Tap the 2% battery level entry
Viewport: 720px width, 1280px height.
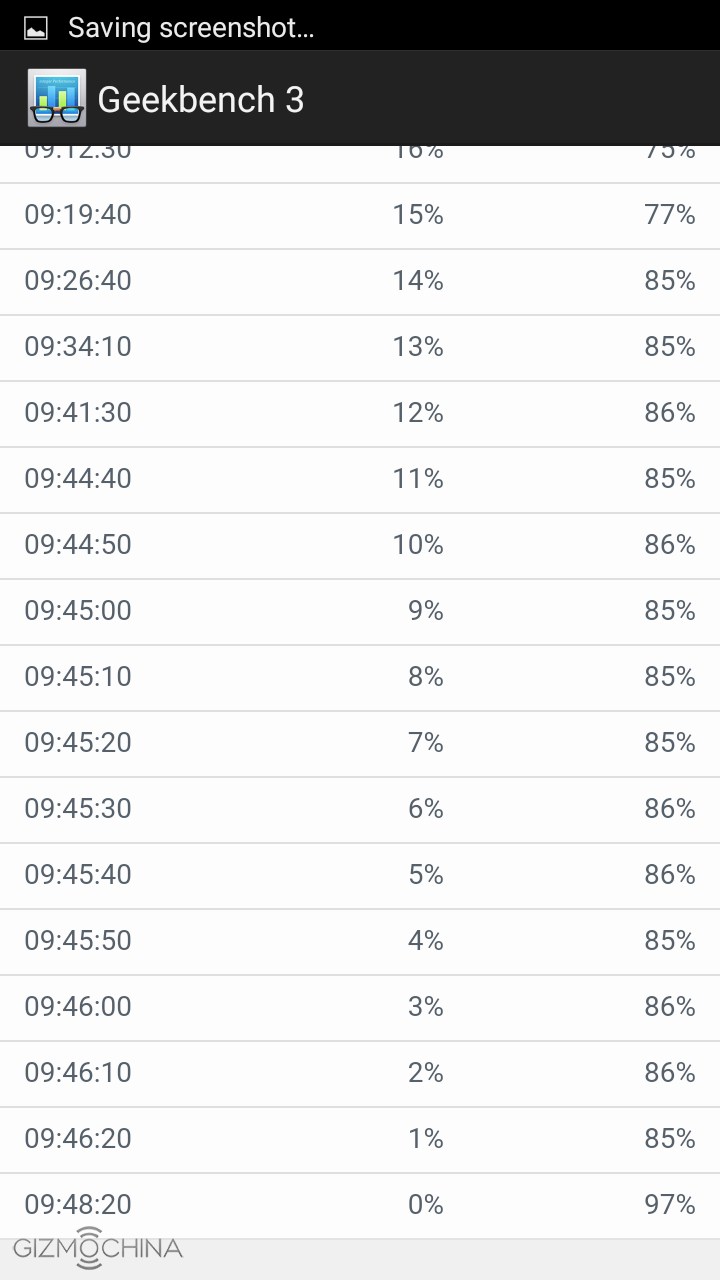coord(425,1073)
